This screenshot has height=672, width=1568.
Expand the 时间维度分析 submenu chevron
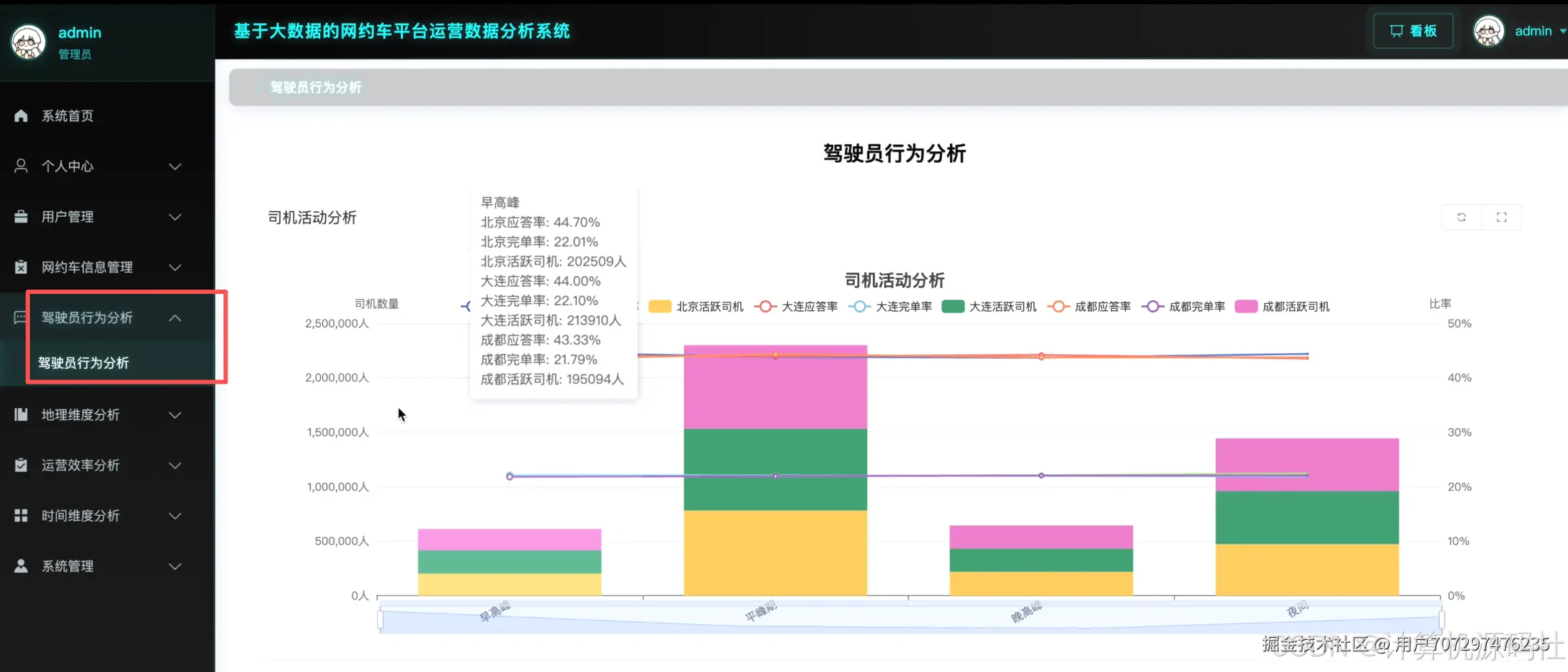175,515
